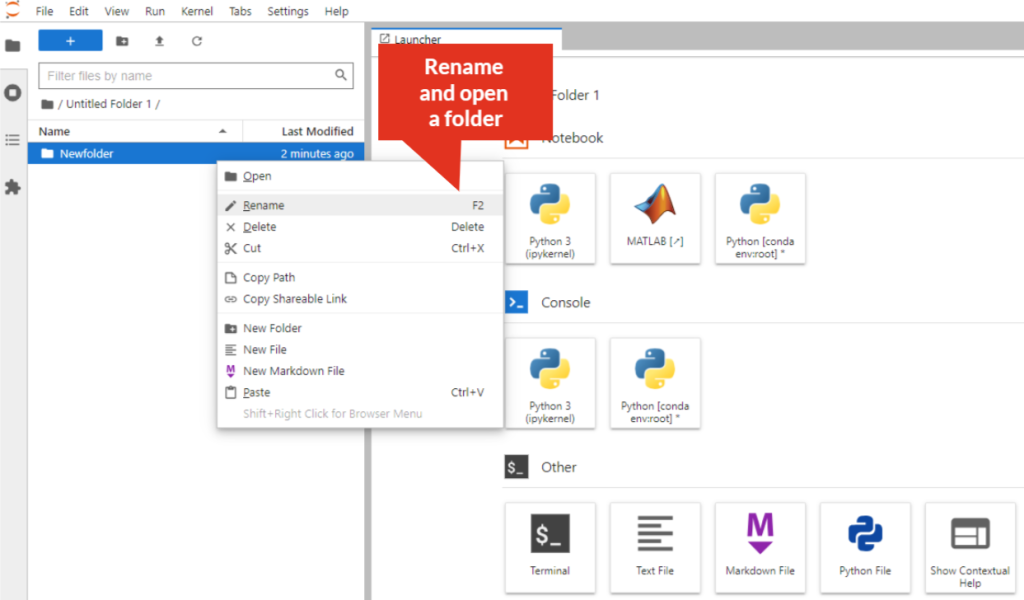Click the "2 minutes ago" cell
Image resolution: width=1024 pixels, height=600 pixels.
(317, 153)
